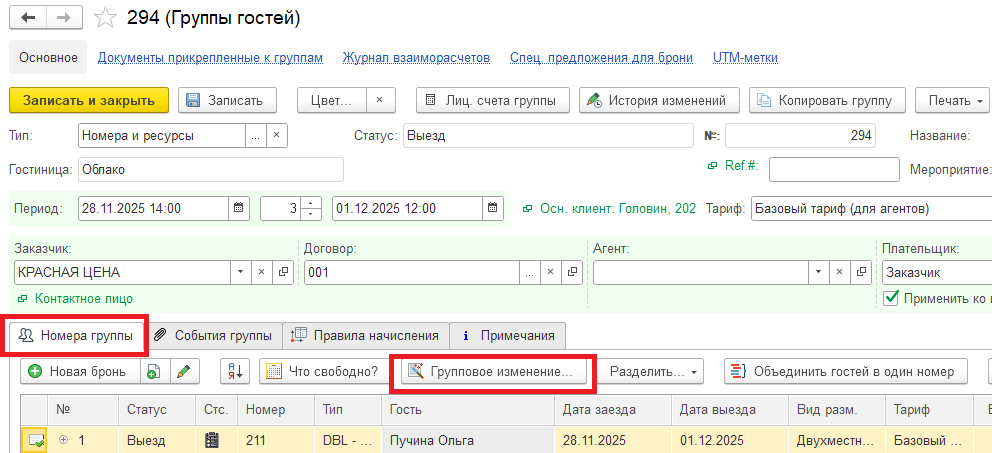Select the room number cell 211
Image resolution: width=992 pixels, height=453 pixels.
(276, 440)
